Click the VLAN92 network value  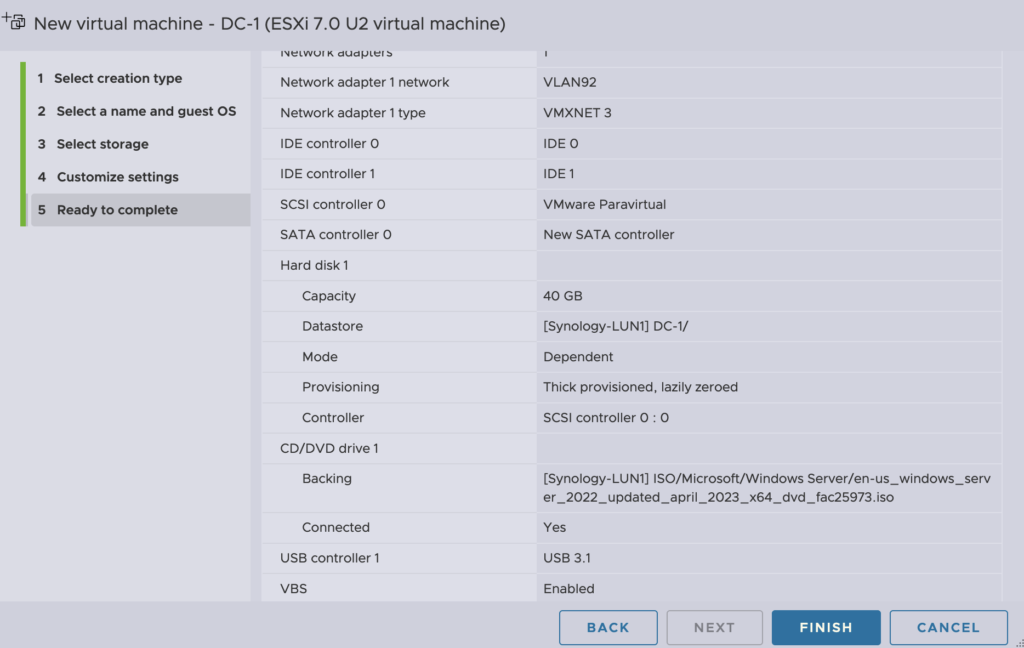(570, 82)
